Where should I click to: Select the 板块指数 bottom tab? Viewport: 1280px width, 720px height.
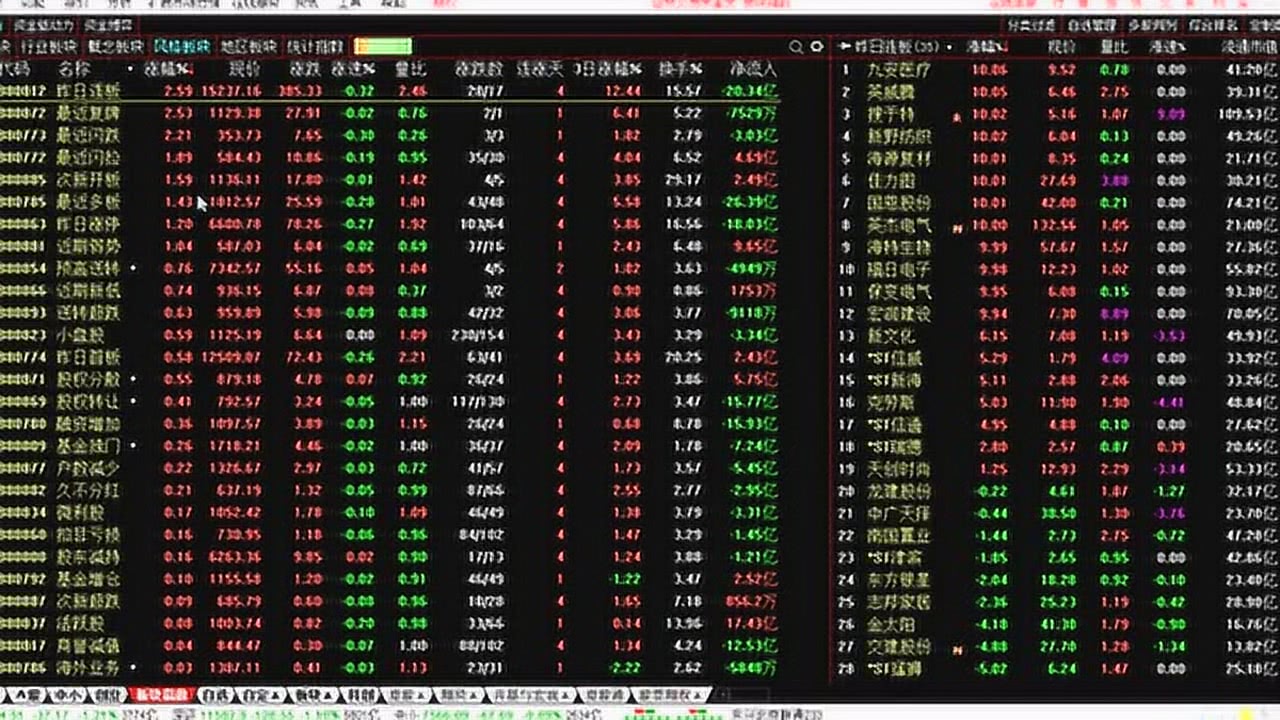point(160,694)
